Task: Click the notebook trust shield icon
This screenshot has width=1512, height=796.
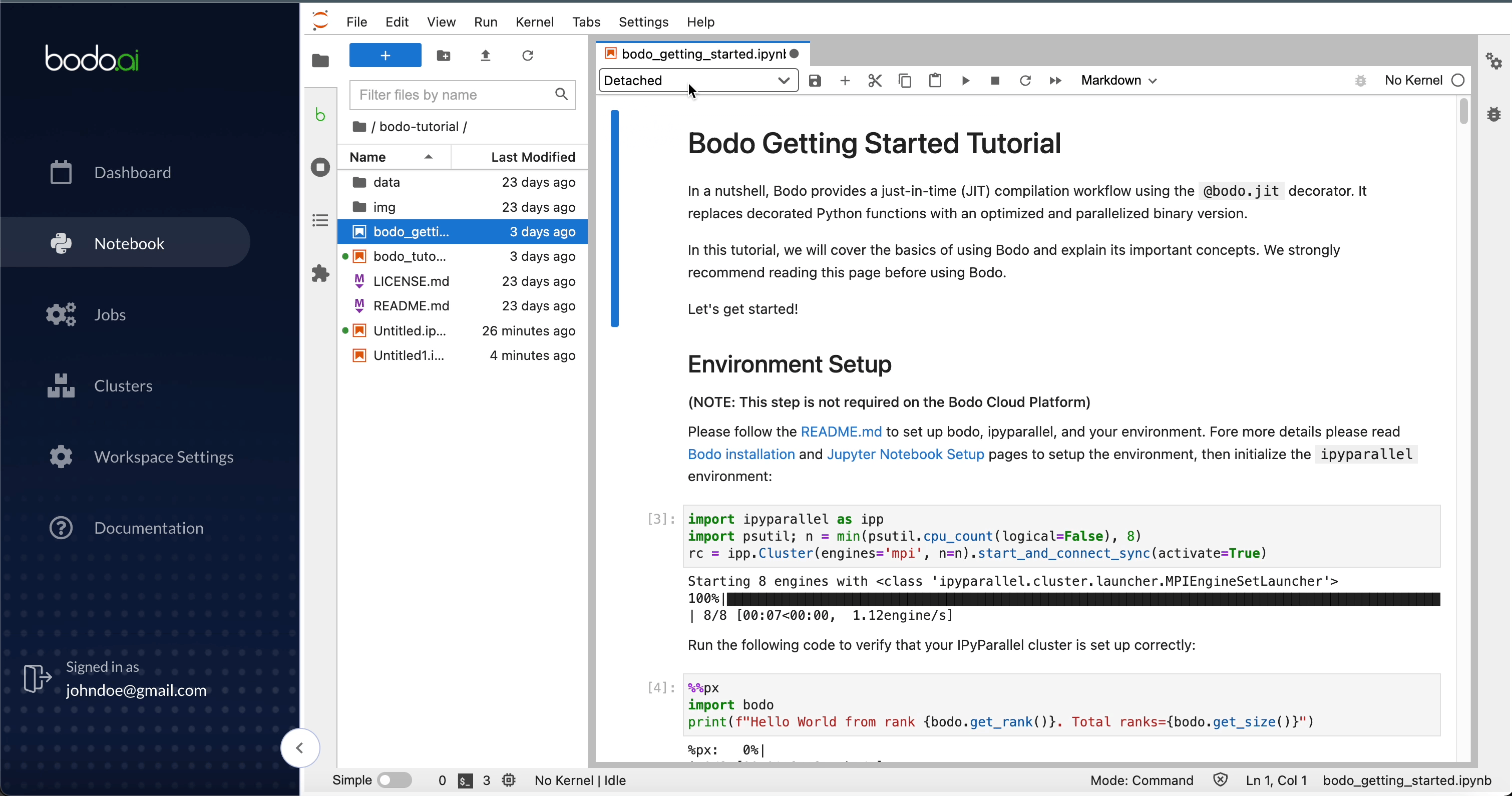Action: click(1220, 780)
